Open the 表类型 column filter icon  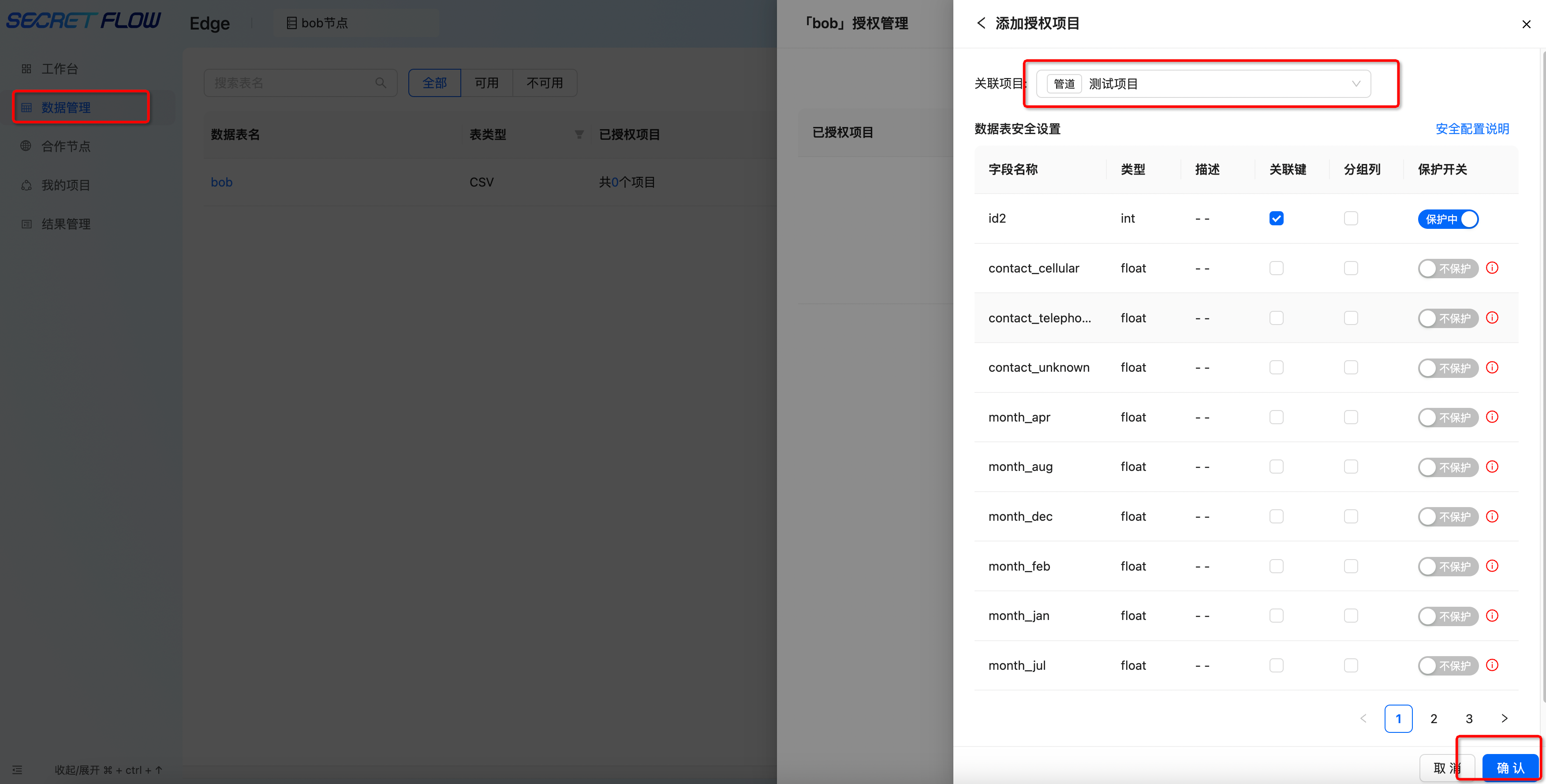point(579,134)
